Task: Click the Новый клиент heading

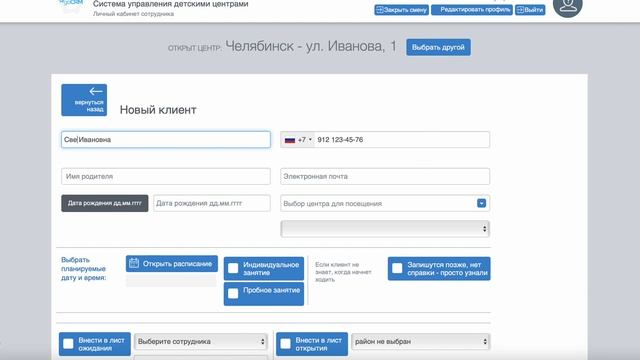Action: point(158,110)
